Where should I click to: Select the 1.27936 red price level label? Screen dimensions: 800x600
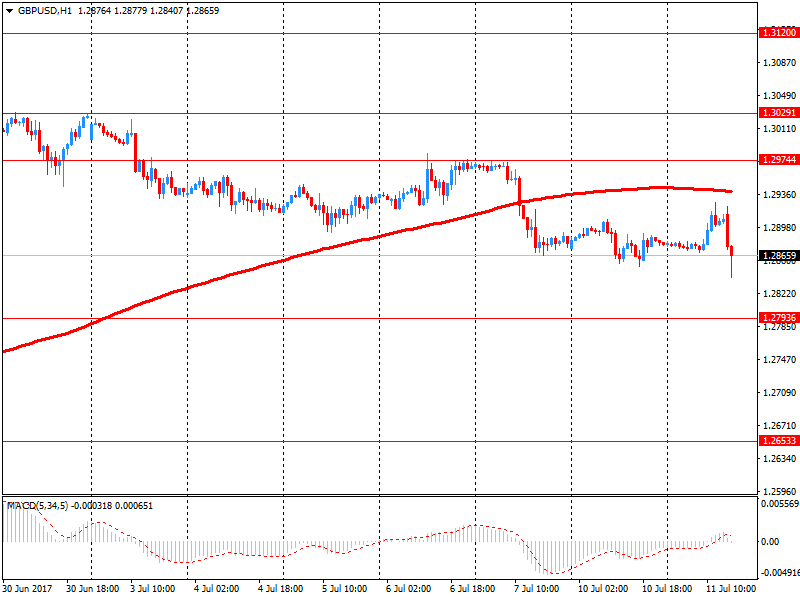[x=778, y=318]
